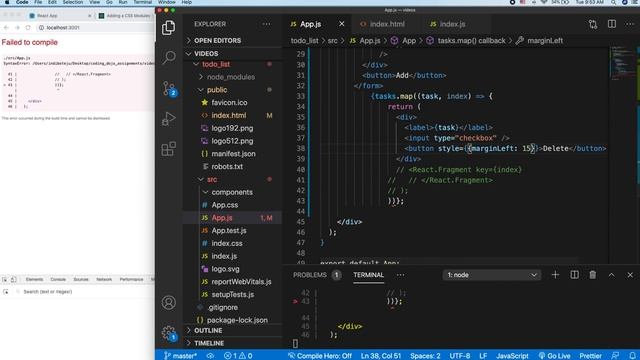Open the Problems panel tab
Image resolution: width=640 pixels, height=360 pixels.
316,275
